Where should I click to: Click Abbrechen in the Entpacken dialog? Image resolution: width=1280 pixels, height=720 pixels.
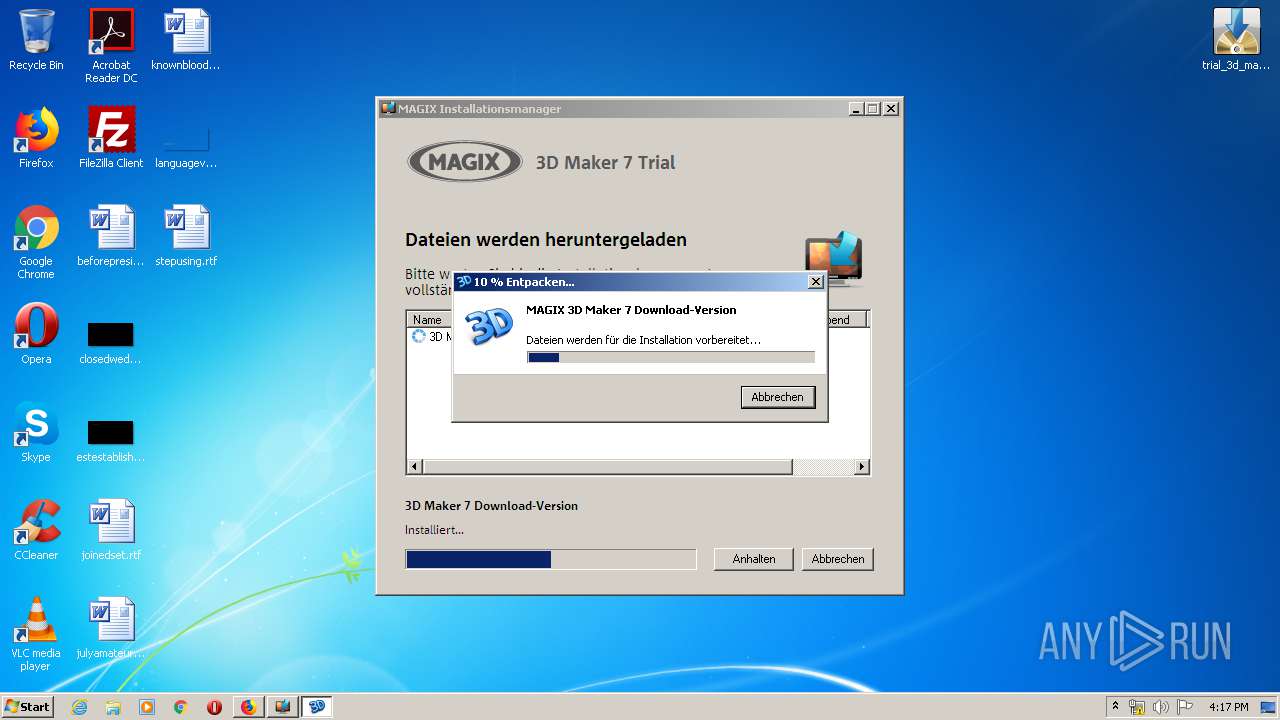(x=778, y=397)
